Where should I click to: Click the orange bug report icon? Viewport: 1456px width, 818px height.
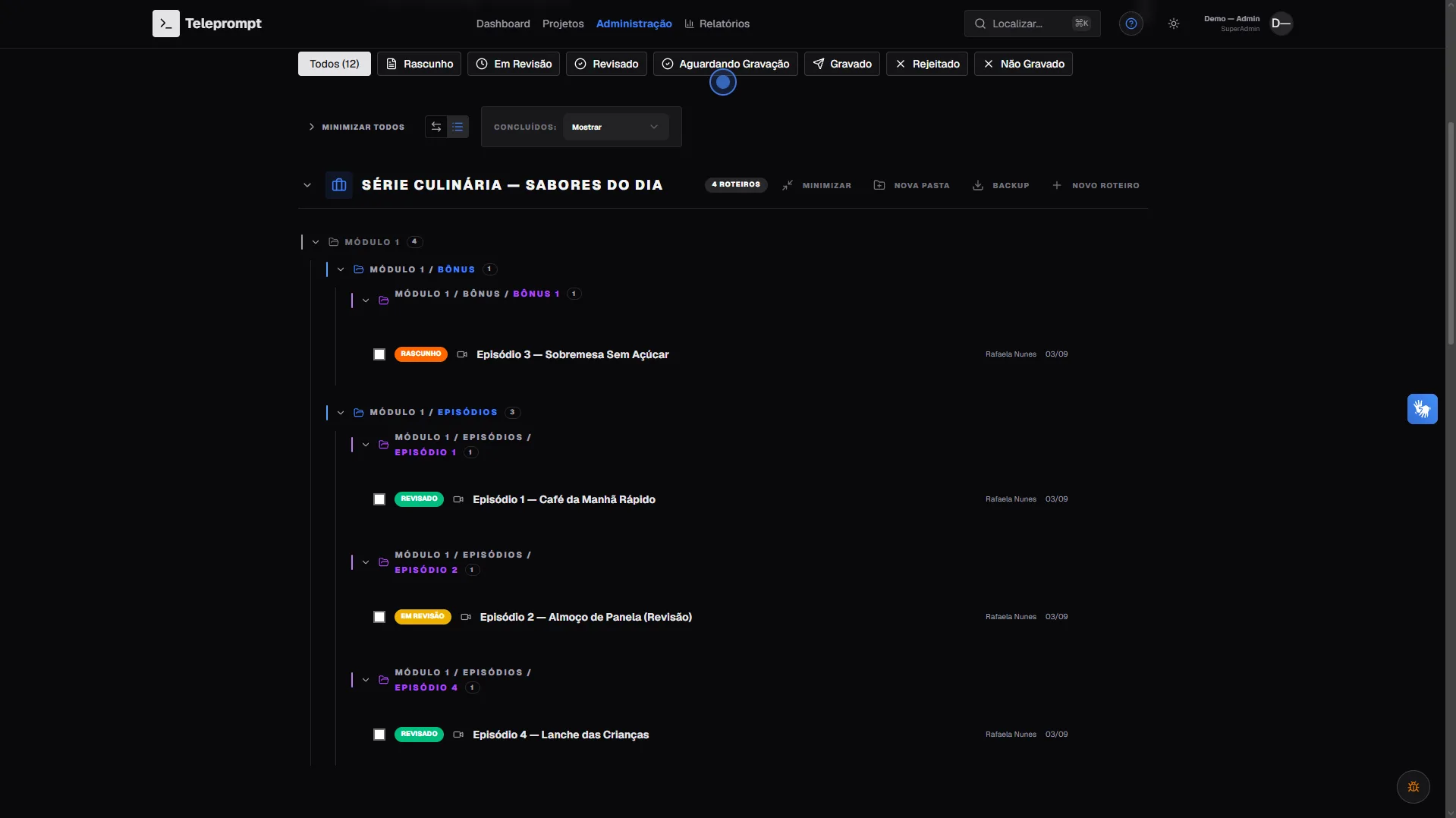coord(1413,787)
